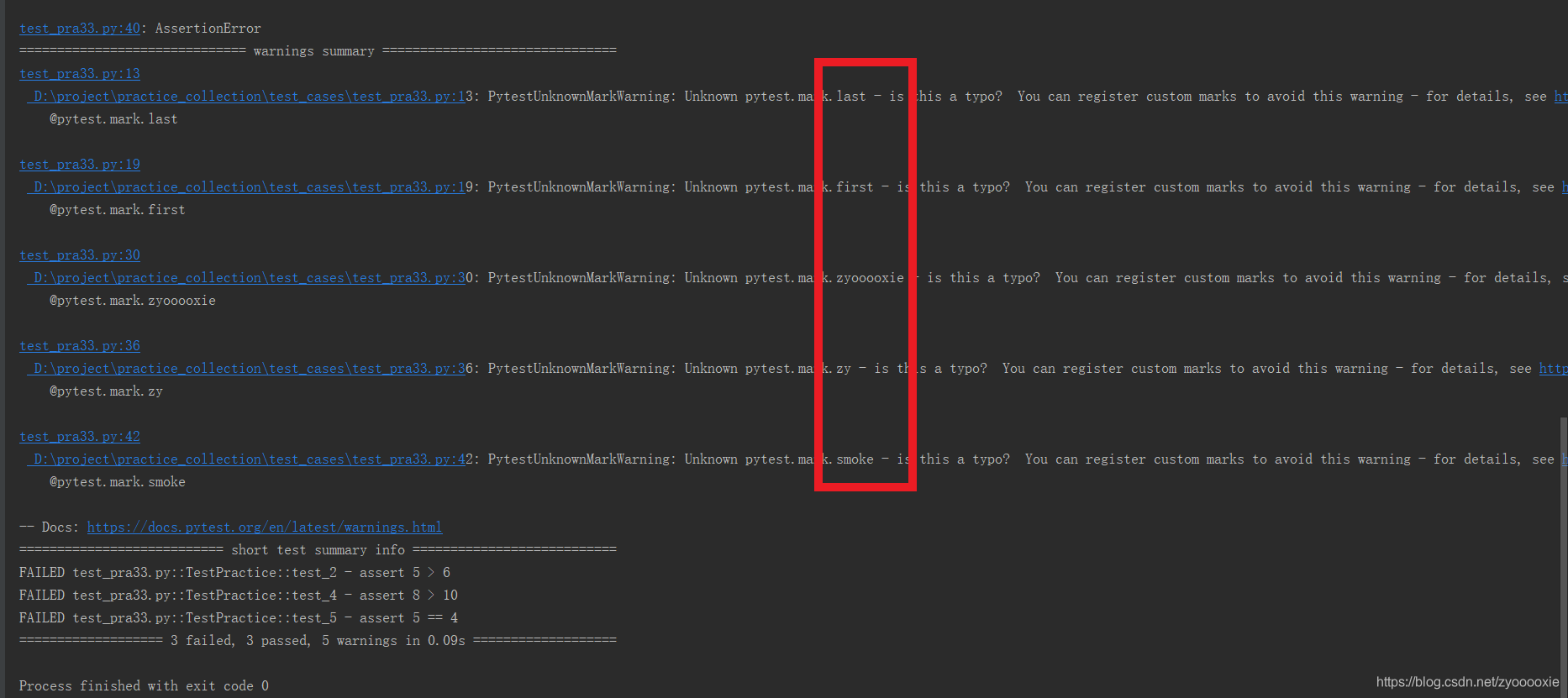Click the '@pytest.mark.zyooooxie' line
The image size is (1568, 698).
coord(133,301)
